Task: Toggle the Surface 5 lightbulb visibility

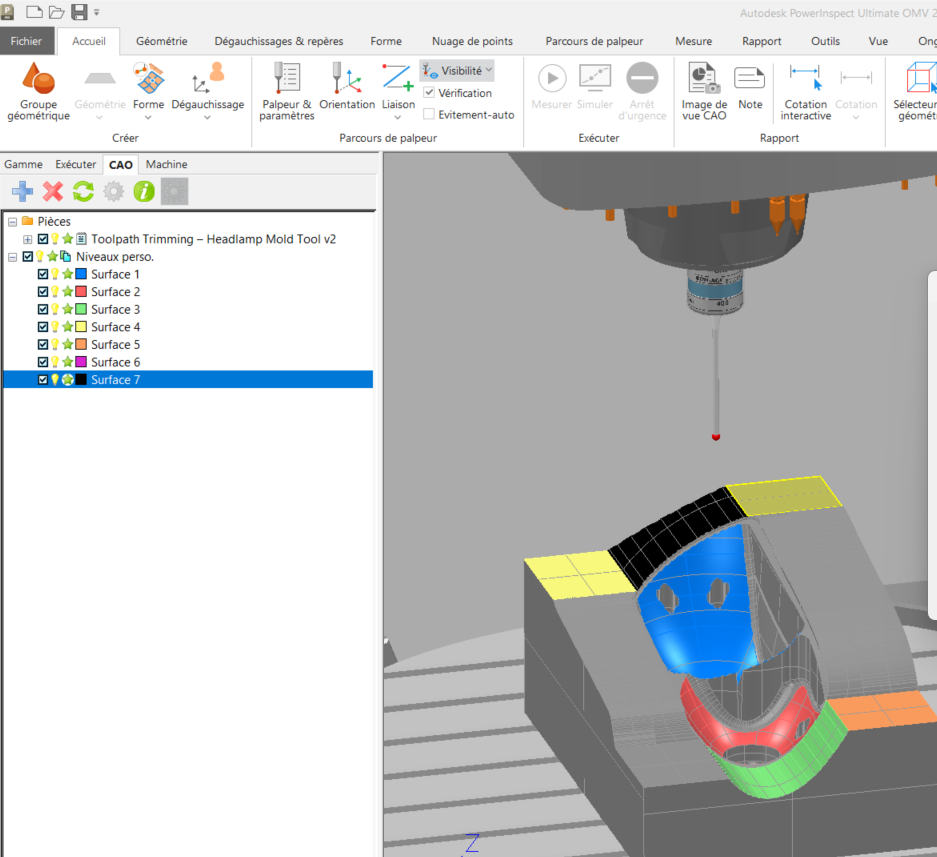Action: [56, 345]
